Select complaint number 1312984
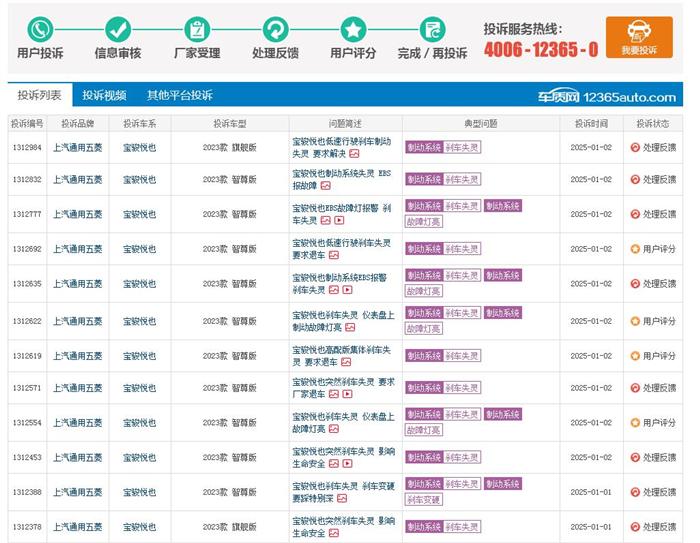 27,147
